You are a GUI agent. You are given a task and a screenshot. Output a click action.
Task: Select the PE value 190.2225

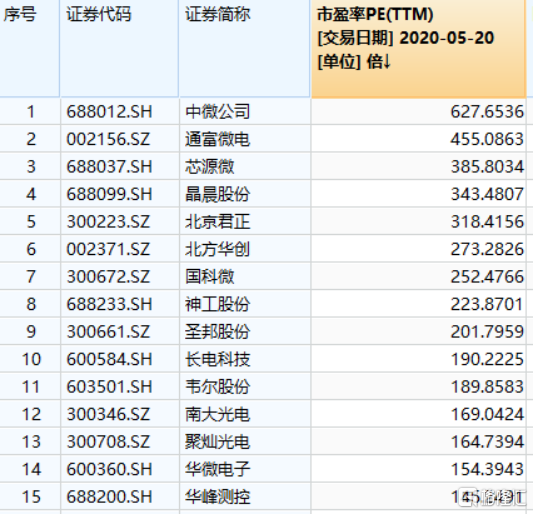pyautogui.click(x=487, y=360)
